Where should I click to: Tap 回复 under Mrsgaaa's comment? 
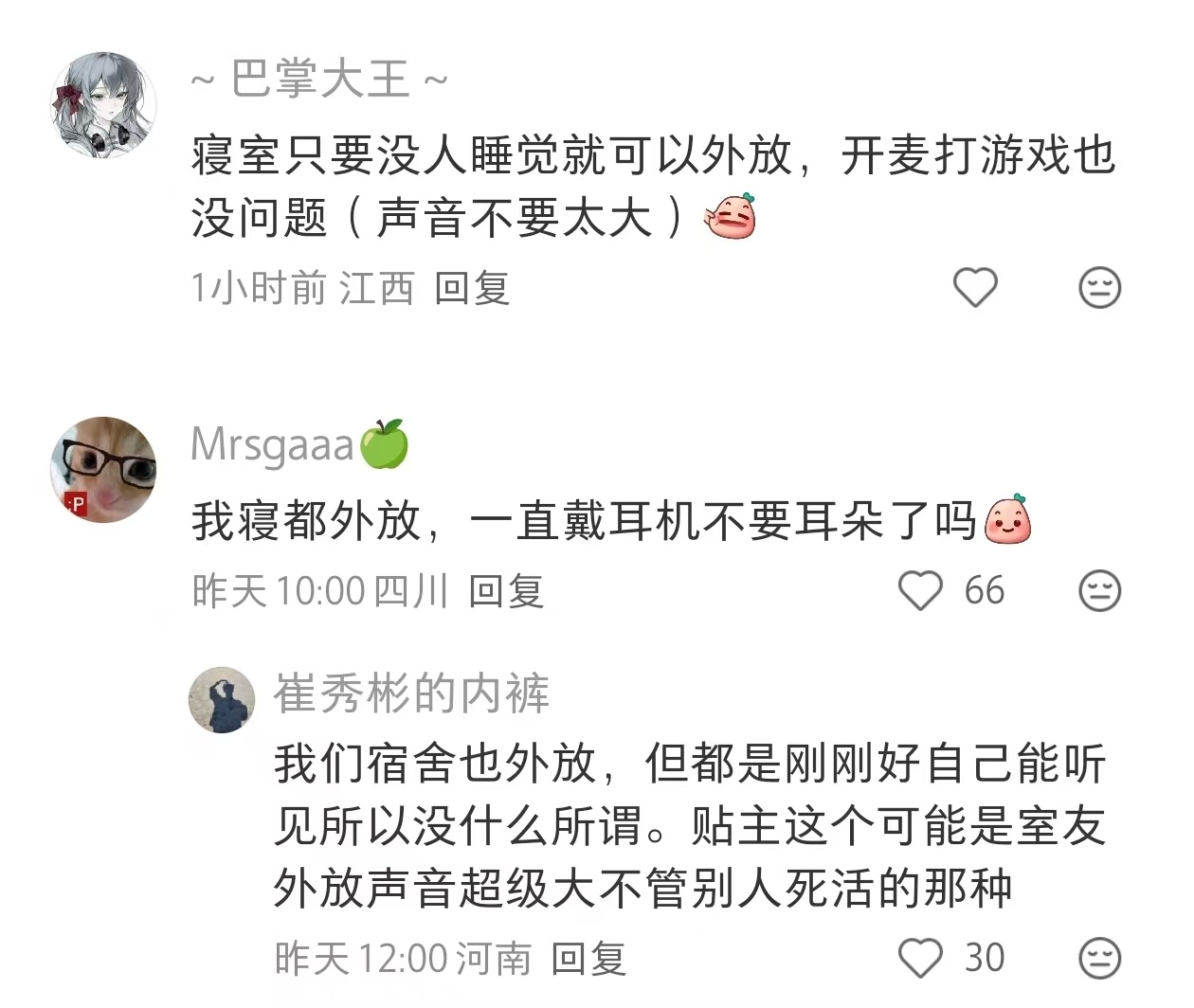pos(506,591)
